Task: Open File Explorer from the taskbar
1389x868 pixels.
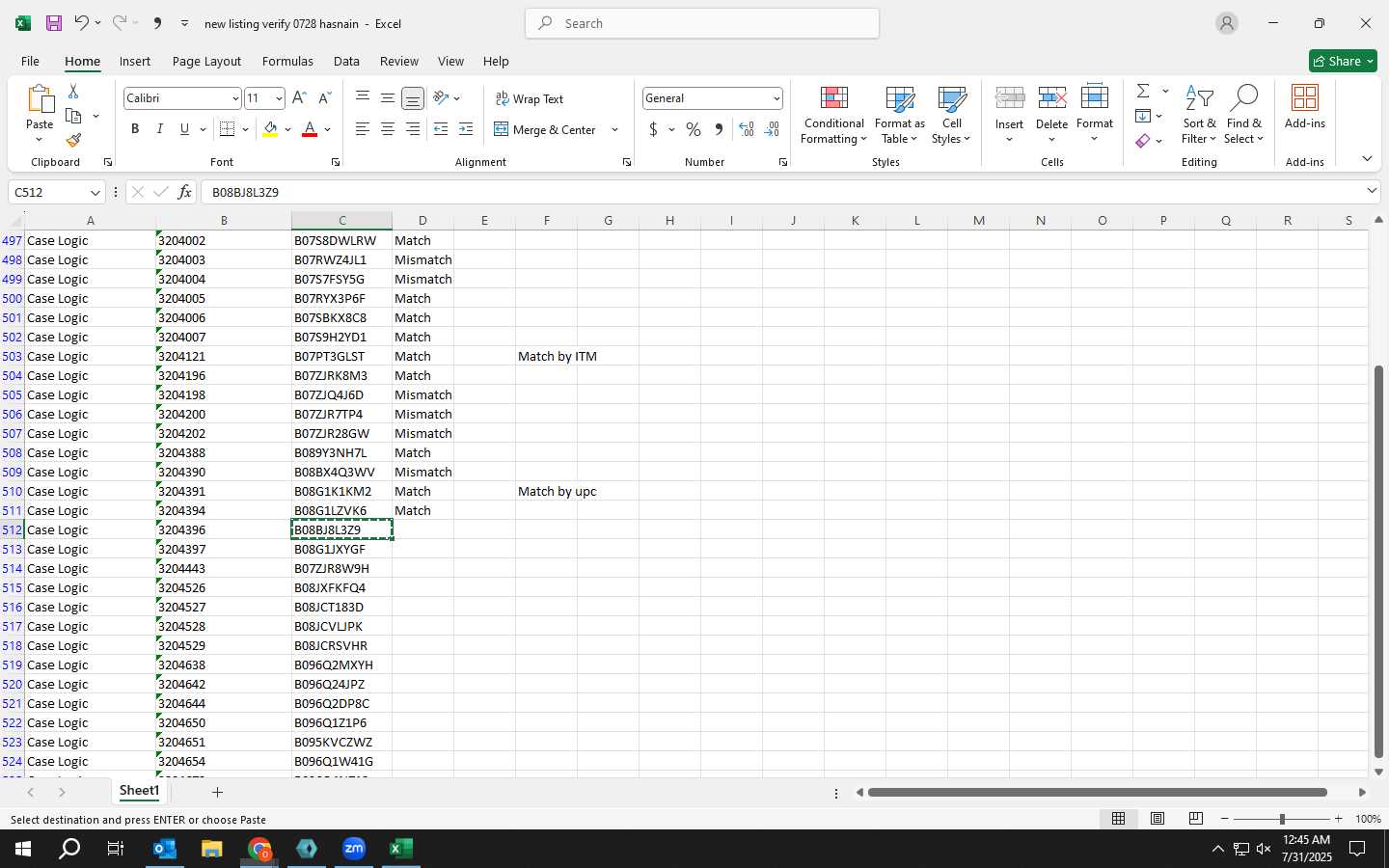Action: tap(212, 849)
